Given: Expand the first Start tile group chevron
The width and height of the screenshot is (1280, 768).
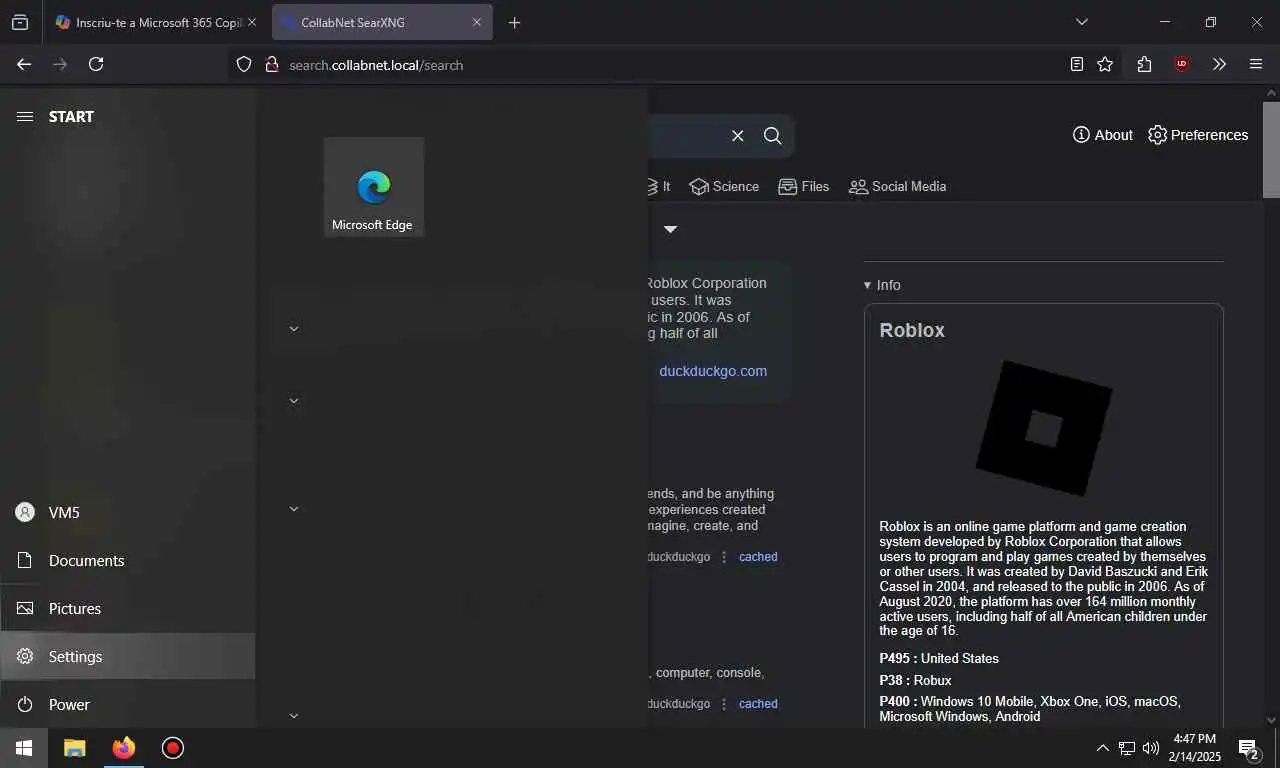Looking at the screenshot, I should coord(294,329).
